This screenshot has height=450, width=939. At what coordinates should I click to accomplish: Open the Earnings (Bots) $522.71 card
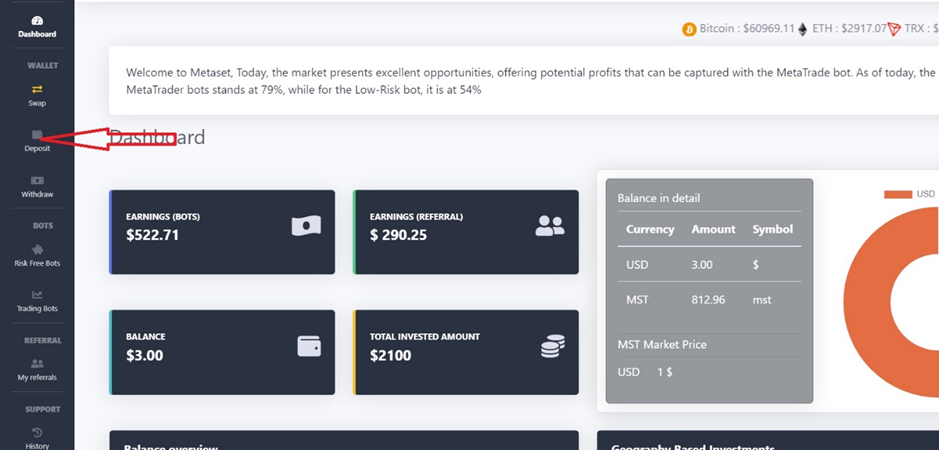pyautogui.click(x=222, y=232)
